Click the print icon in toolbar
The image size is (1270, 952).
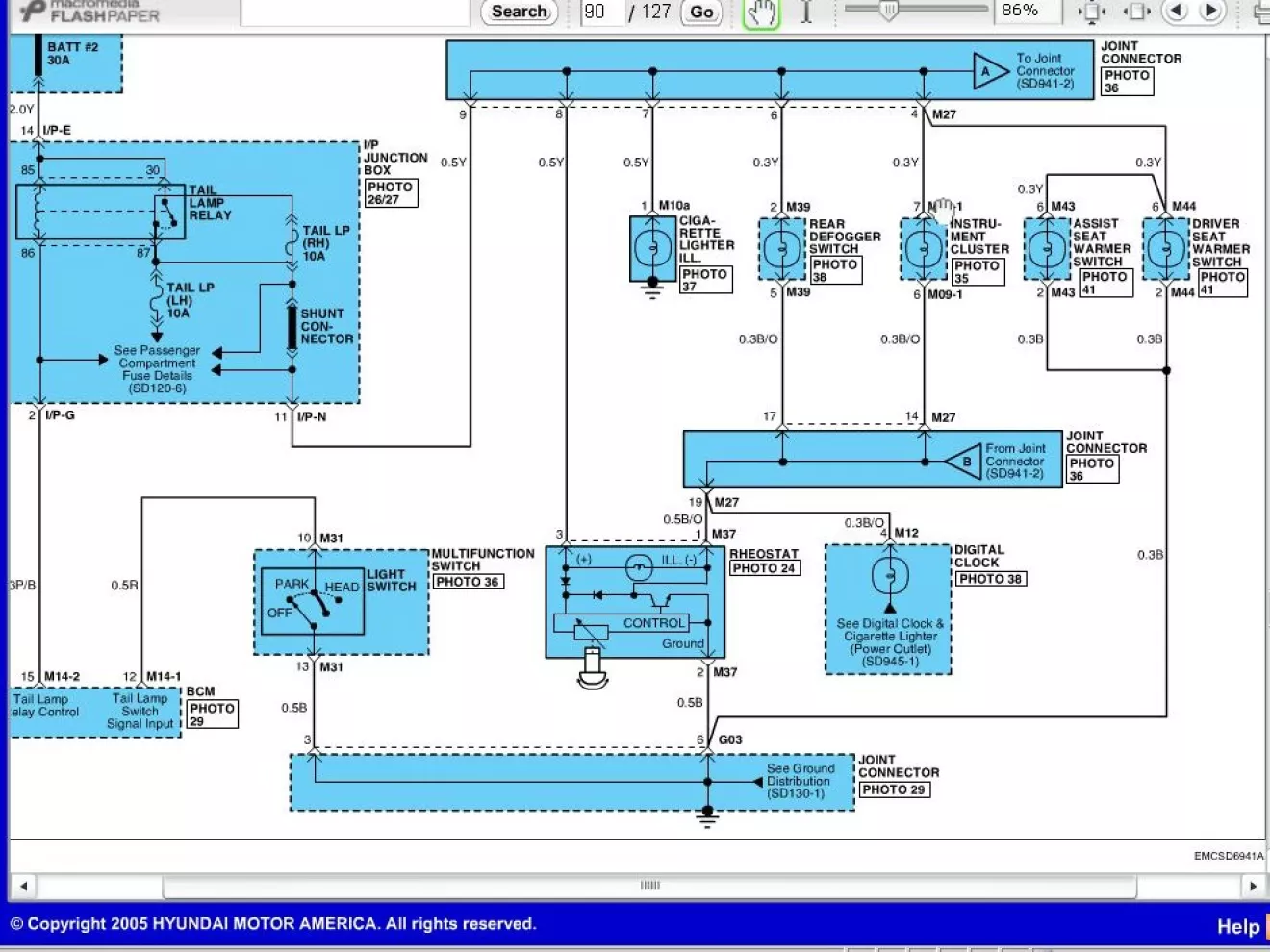pyautogui.click(x=1260, y=12)
